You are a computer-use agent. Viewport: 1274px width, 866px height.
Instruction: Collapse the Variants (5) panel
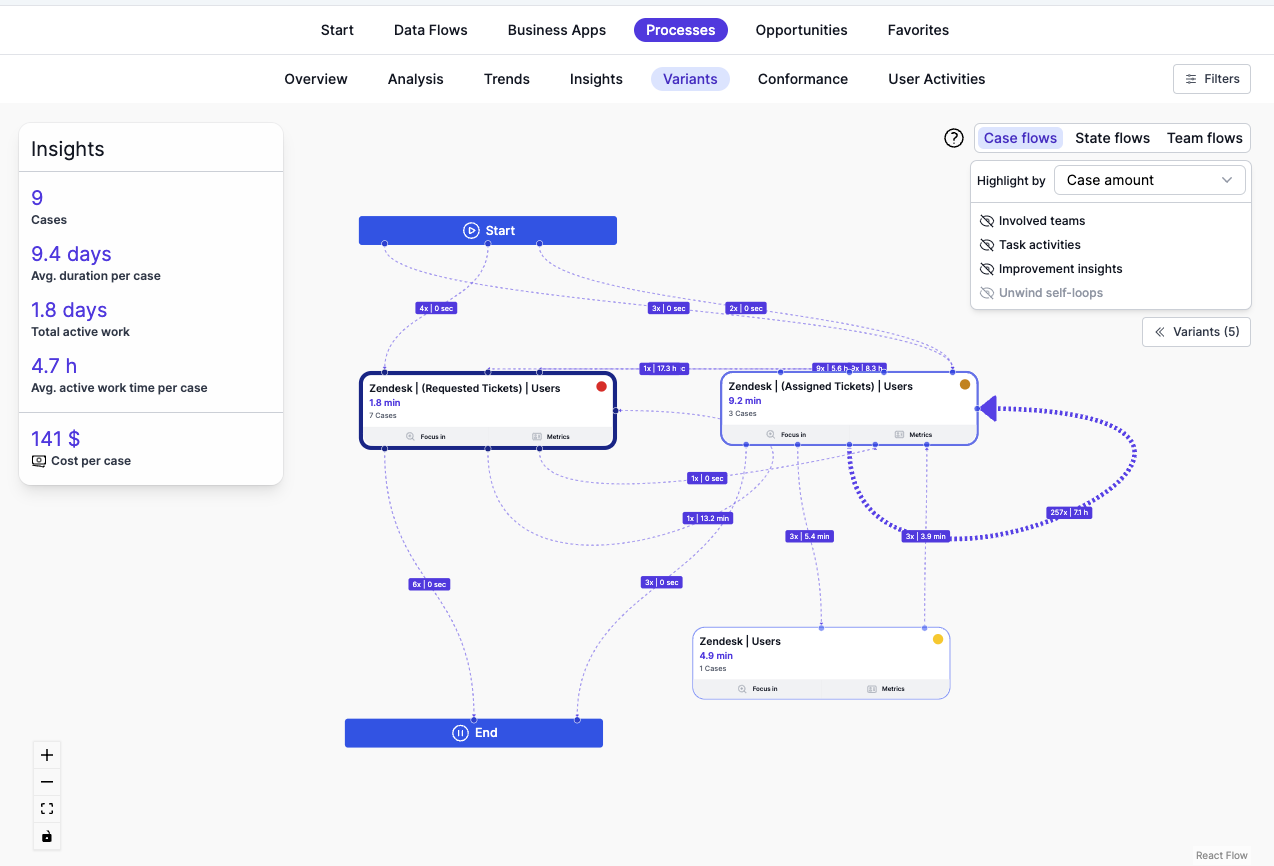click(x=1196, y=331)
